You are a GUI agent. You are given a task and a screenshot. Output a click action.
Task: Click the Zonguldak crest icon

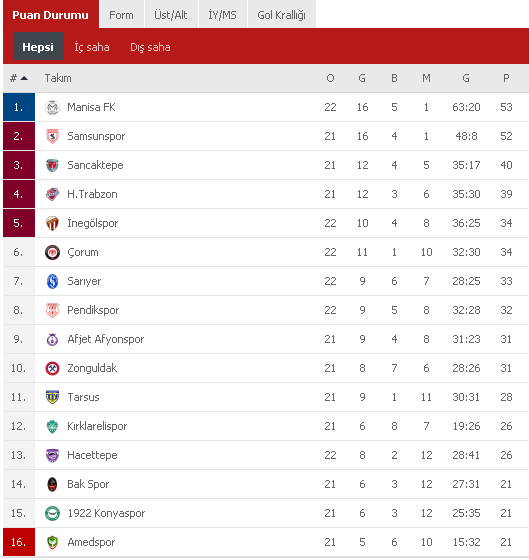click(x=52, y=368)
